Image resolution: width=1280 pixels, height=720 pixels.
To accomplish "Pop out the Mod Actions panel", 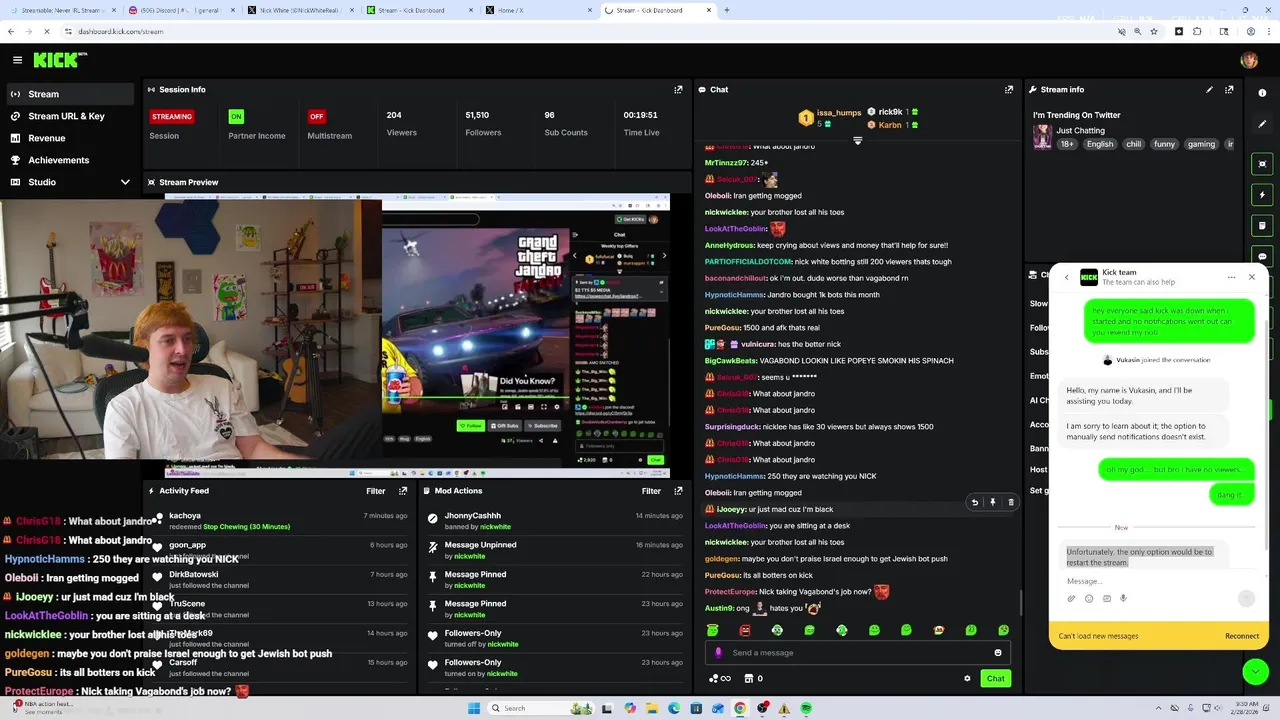I will click(678, 491).
